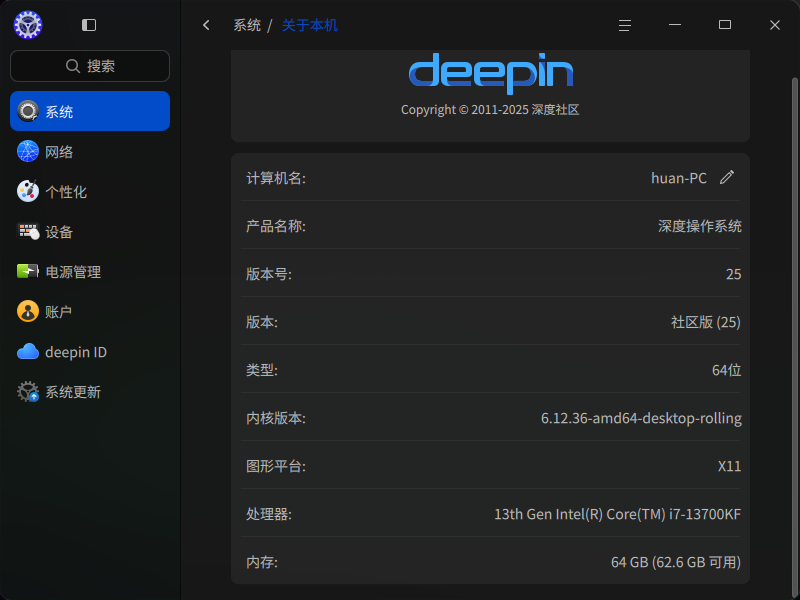The image size is (800, 600).
Task: Click the search magnifier icon
Action: tap(73, 66)
